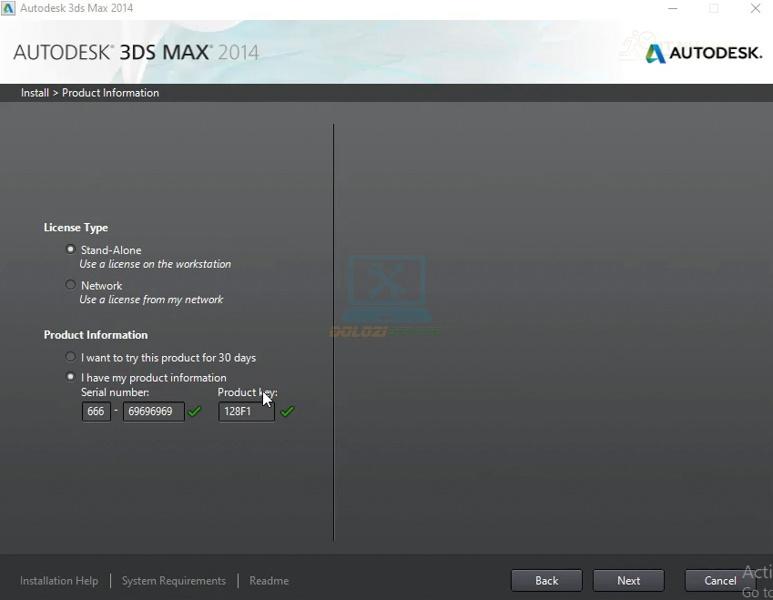773x600 pixels.
Task: Select the Stand-Alone license option
Action: 70,249
